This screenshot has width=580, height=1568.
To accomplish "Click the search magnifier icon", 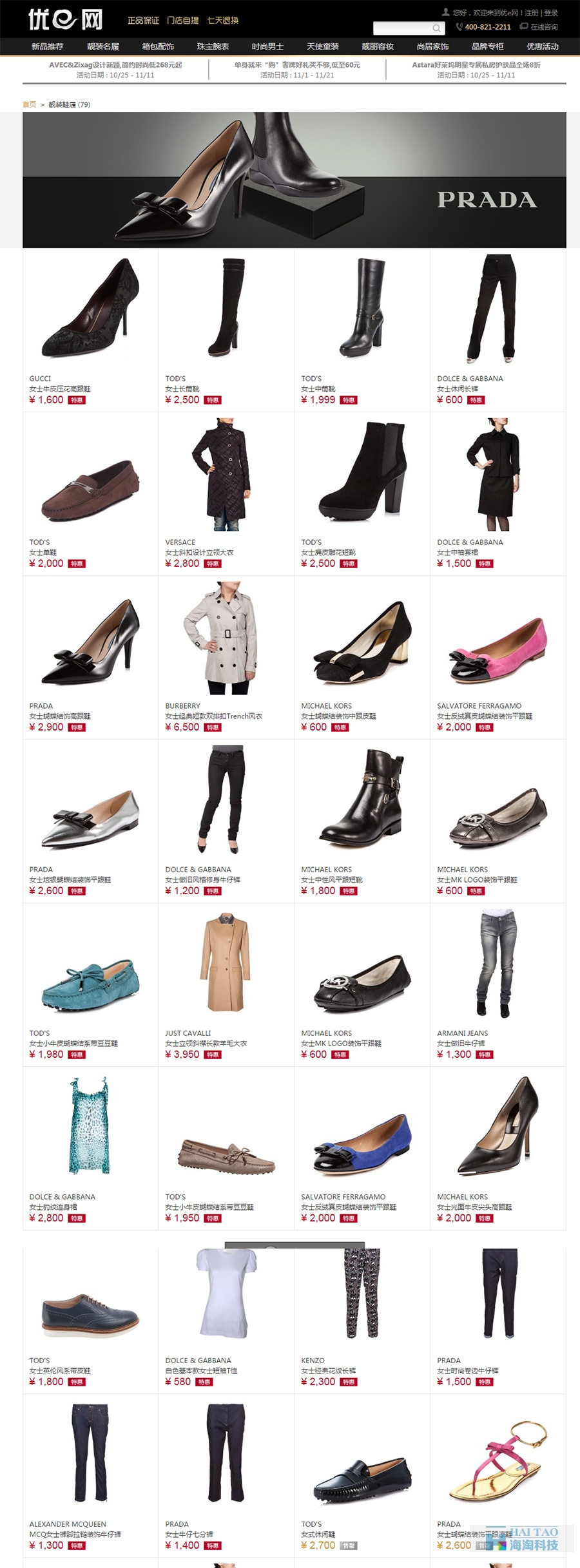I will pos(436,28).
